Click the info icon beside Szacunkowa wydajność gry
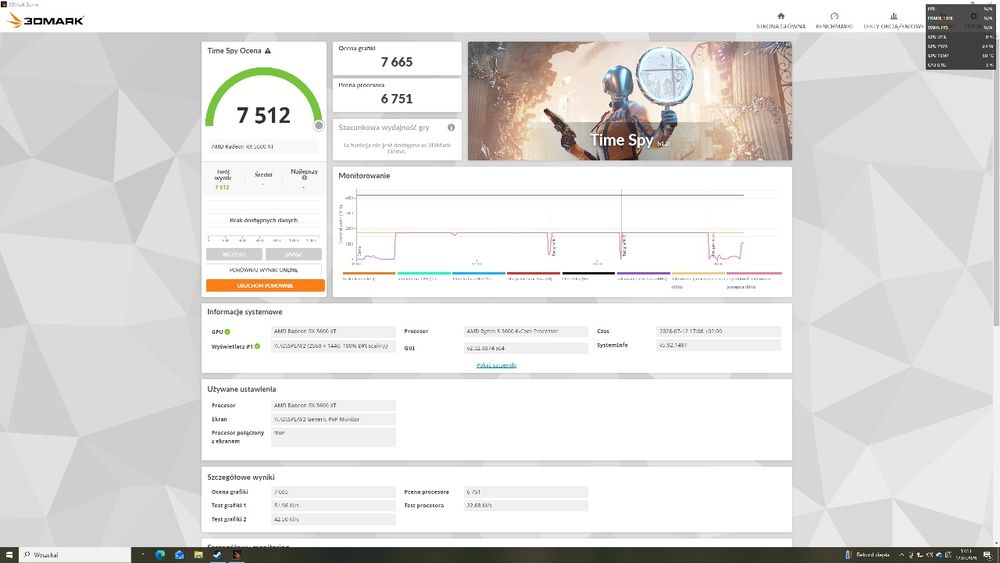The height and width of the screenshot is (563, 1000). click(x=451, y=128)
